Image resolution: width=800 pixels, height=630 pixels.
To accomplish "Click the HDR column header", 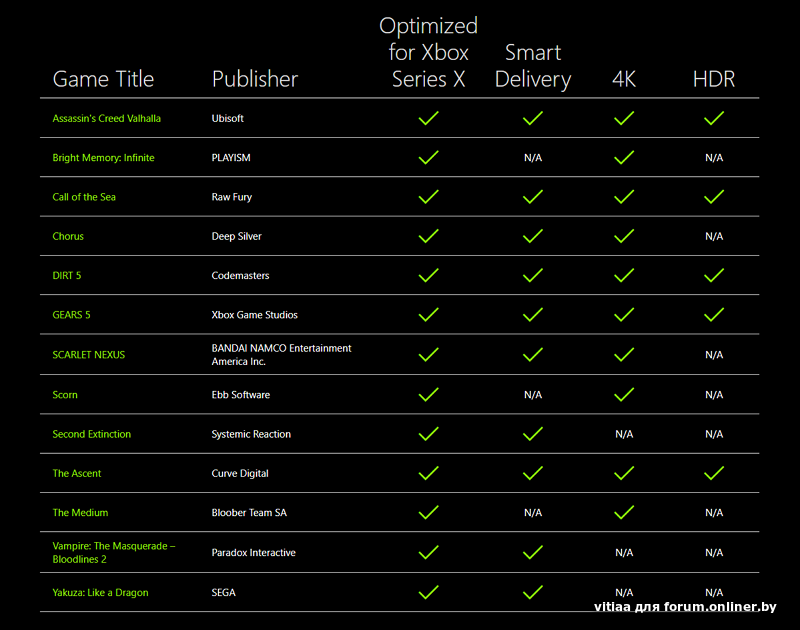I will 714,79.
